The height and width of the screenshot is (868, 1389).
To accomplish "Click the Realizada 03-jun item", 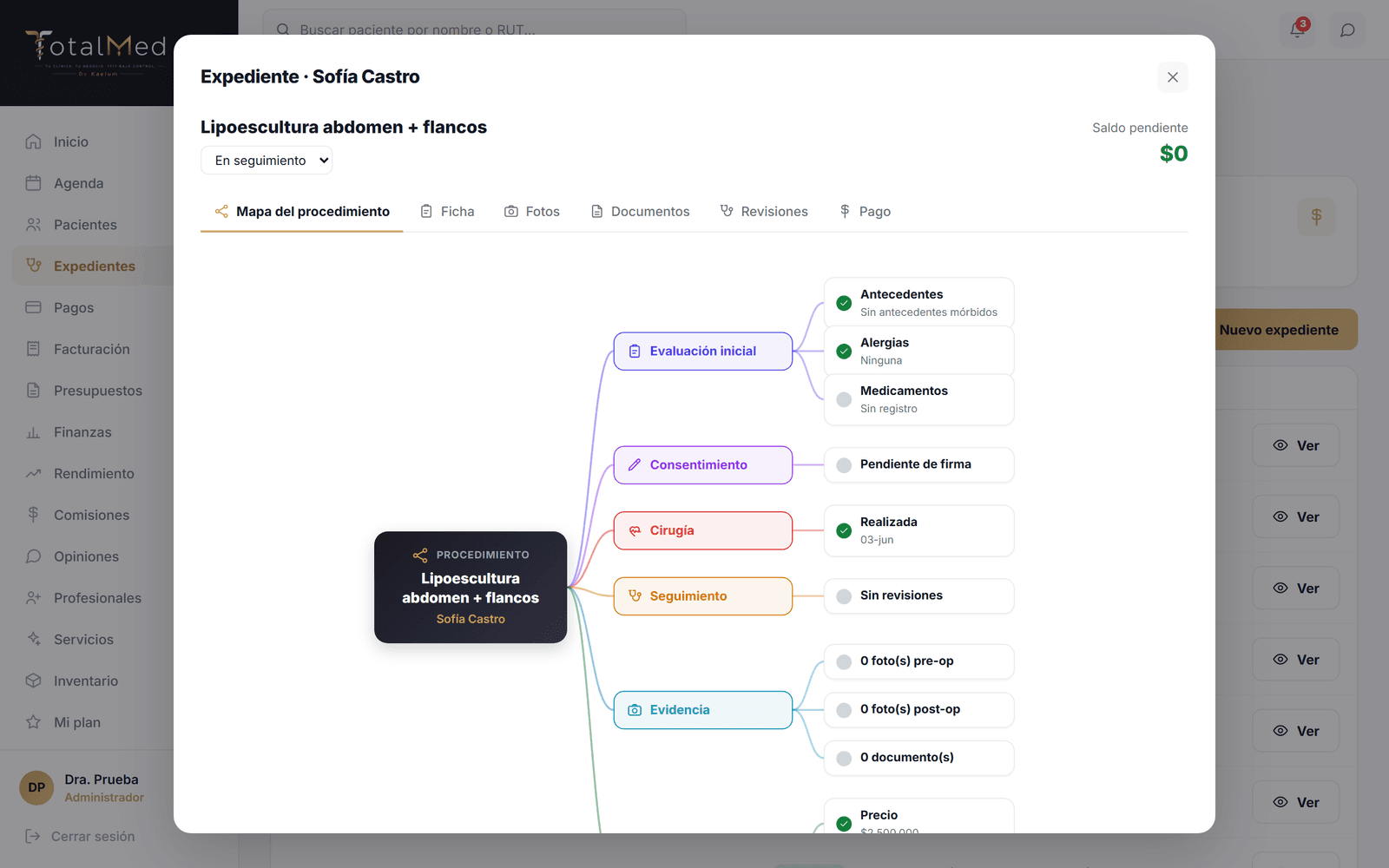I will [918, 530].
